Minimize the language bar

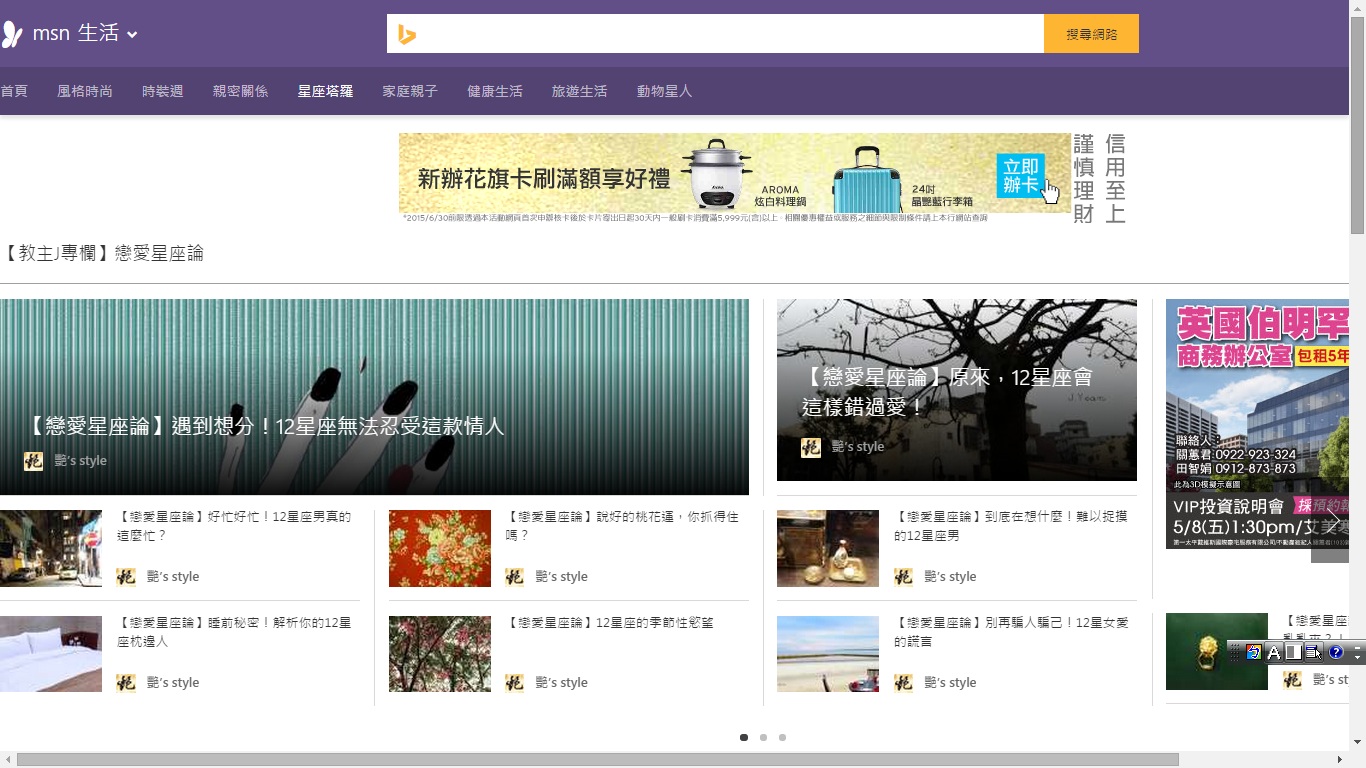(1357, 647)
